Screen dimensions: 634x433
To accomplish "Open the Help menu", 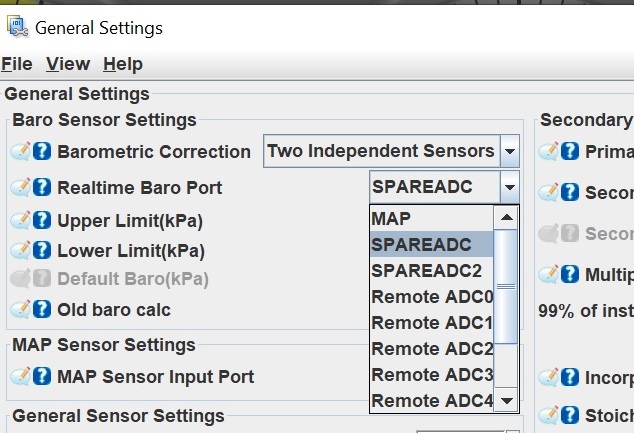I will 123,64.
